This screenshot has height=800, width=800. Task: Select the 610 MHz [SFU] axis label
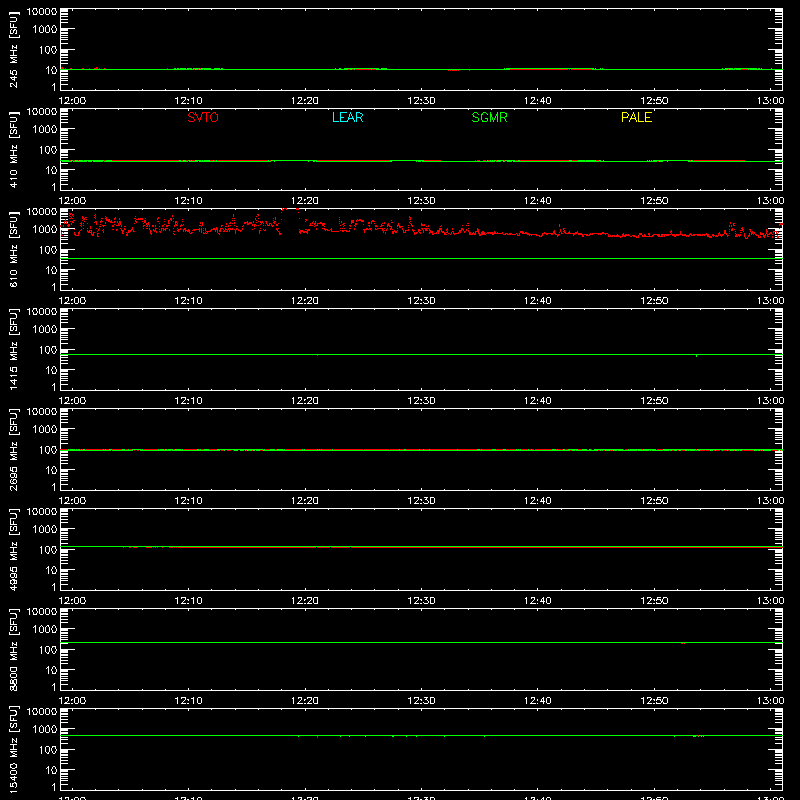[x=13, y=249]
